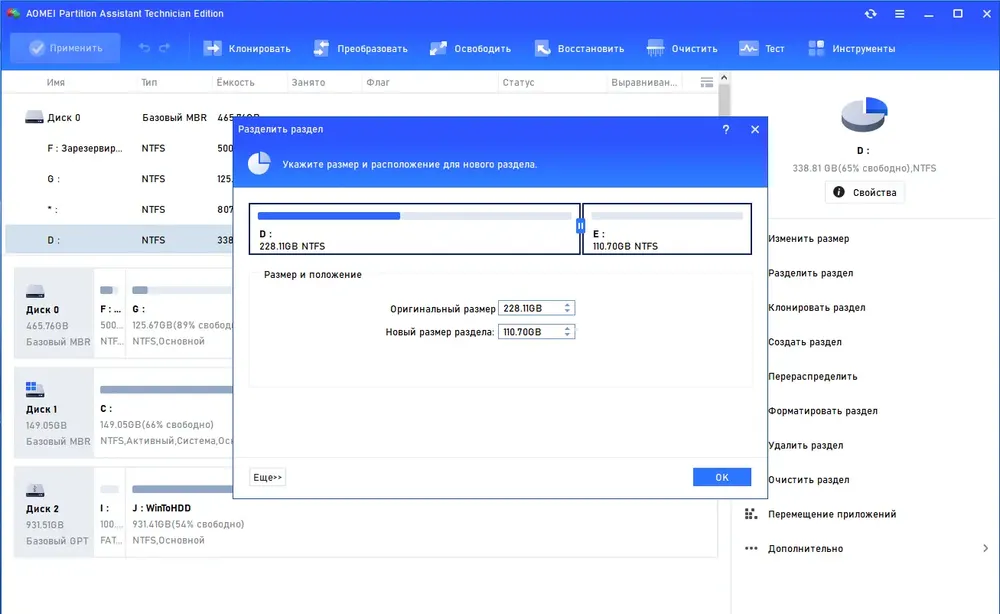Click the help question mark in dialog

[726, 129]
